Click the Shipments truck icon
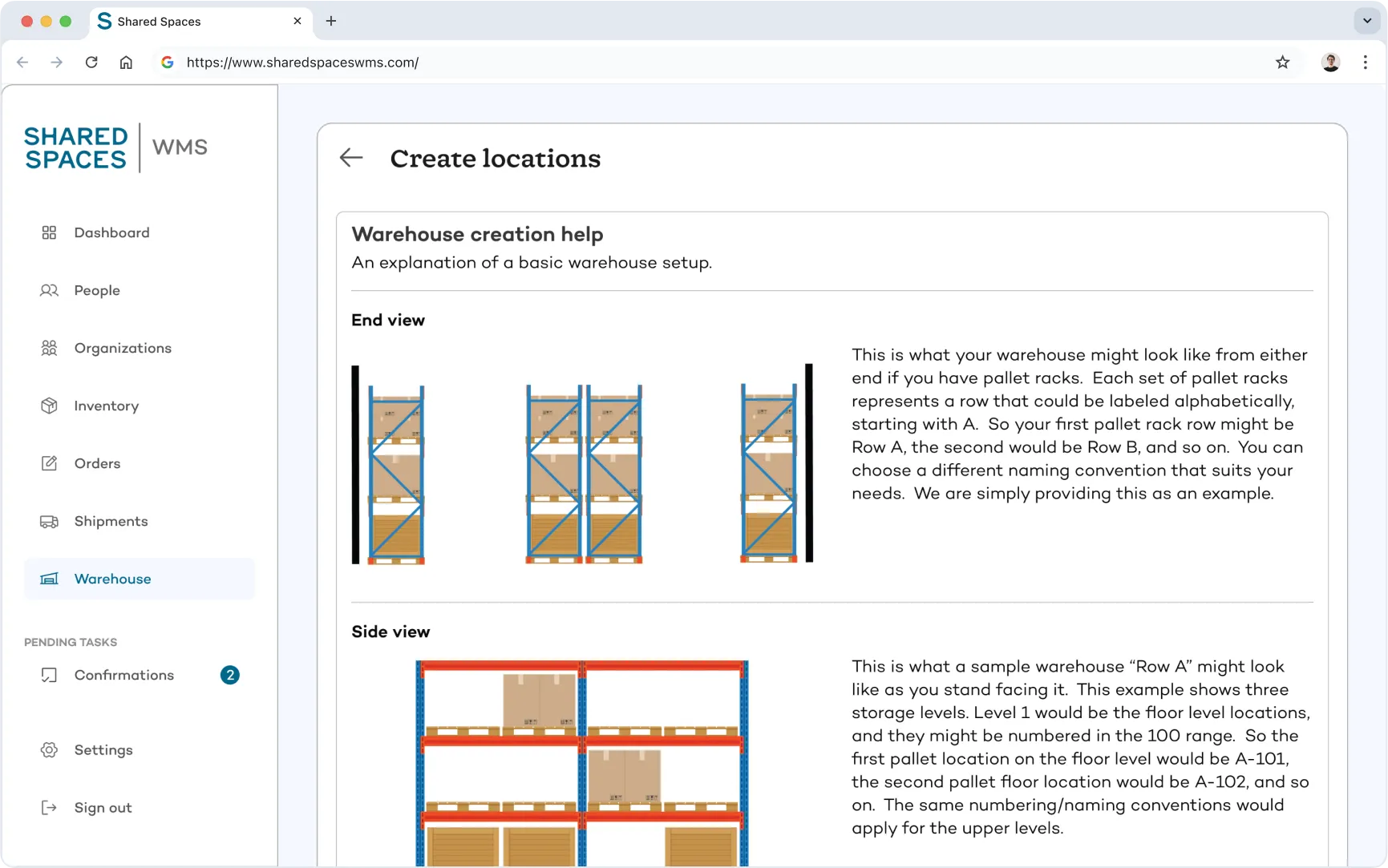The image size is (1388, 868). [x=49, y=521]
